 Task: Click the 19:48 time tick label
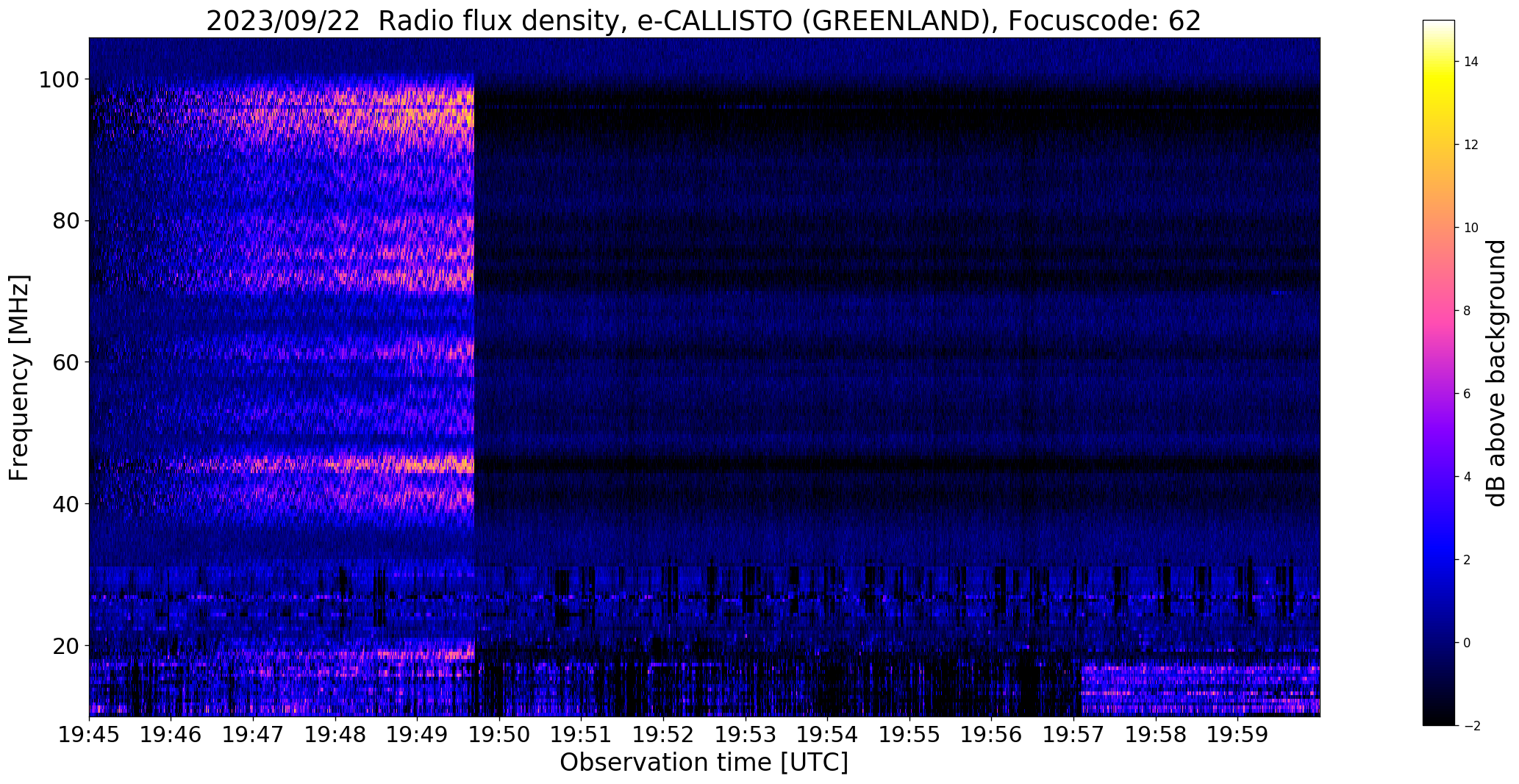coord(335,734)
